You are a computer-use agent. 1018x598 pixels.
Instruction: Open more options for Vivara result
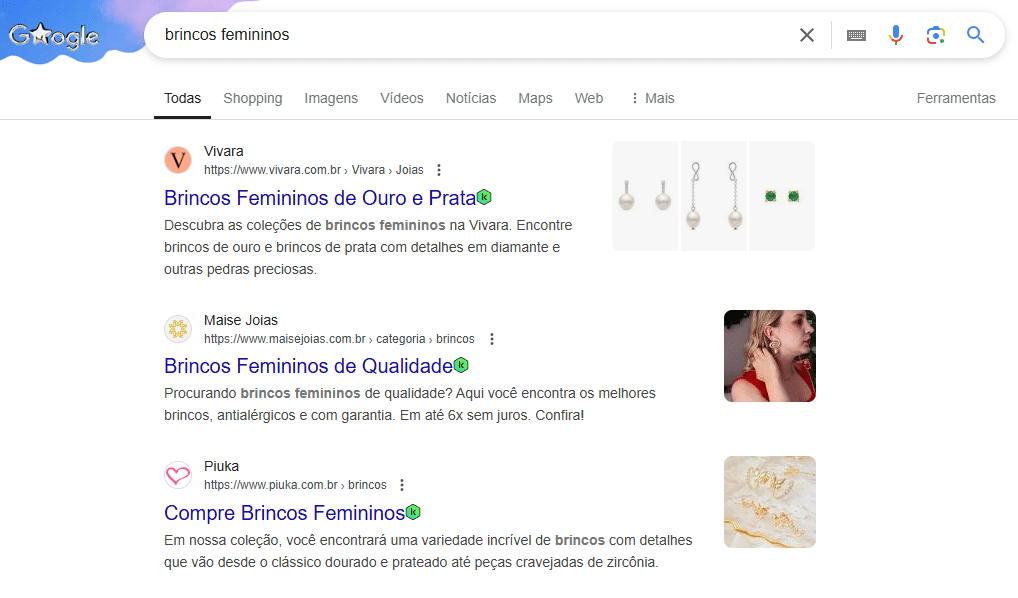click(x=438, y=170)
